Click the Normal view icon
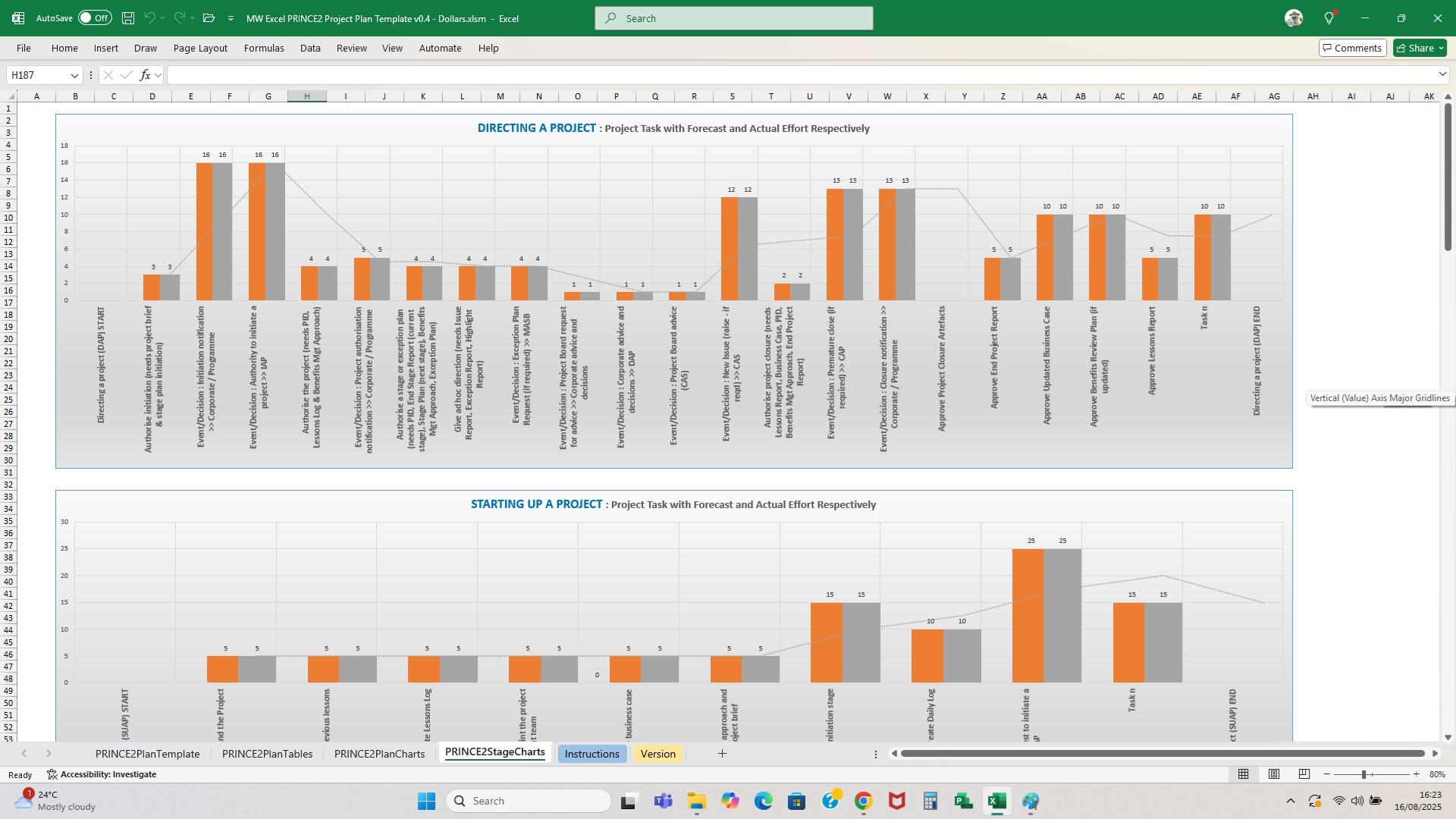The width and height of the screenshot is (1456, 819). (x=1244, y=774)
